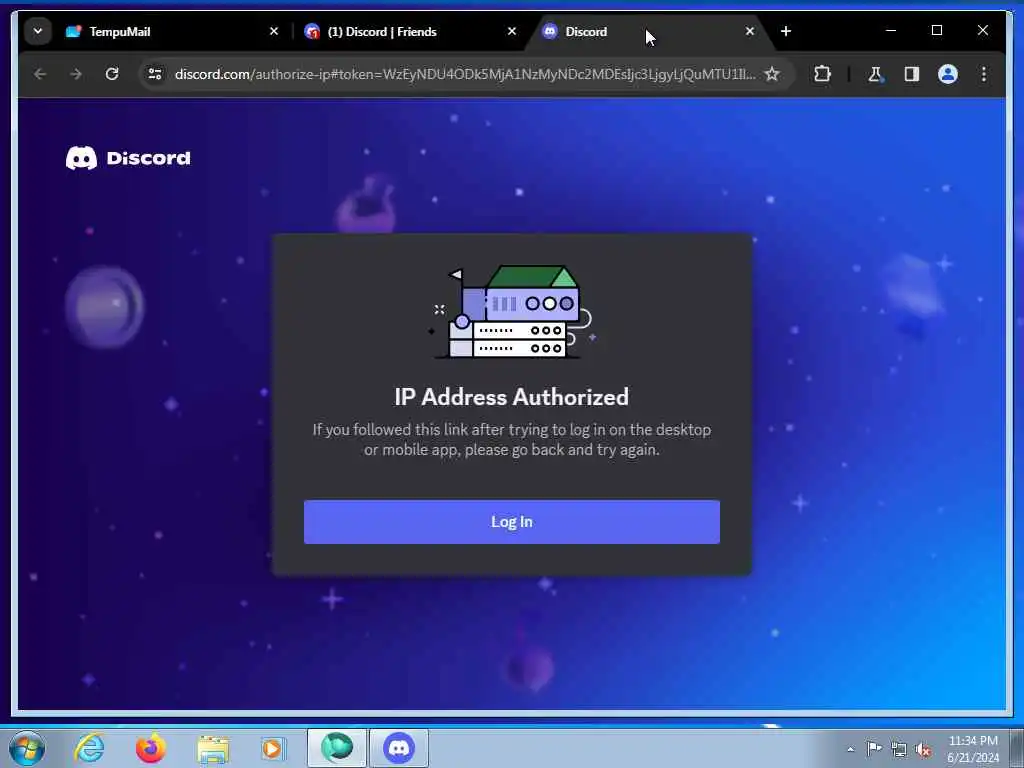Screen dimensions: 1024x768
Task: Click the Log In button
Action: [511, 522]
